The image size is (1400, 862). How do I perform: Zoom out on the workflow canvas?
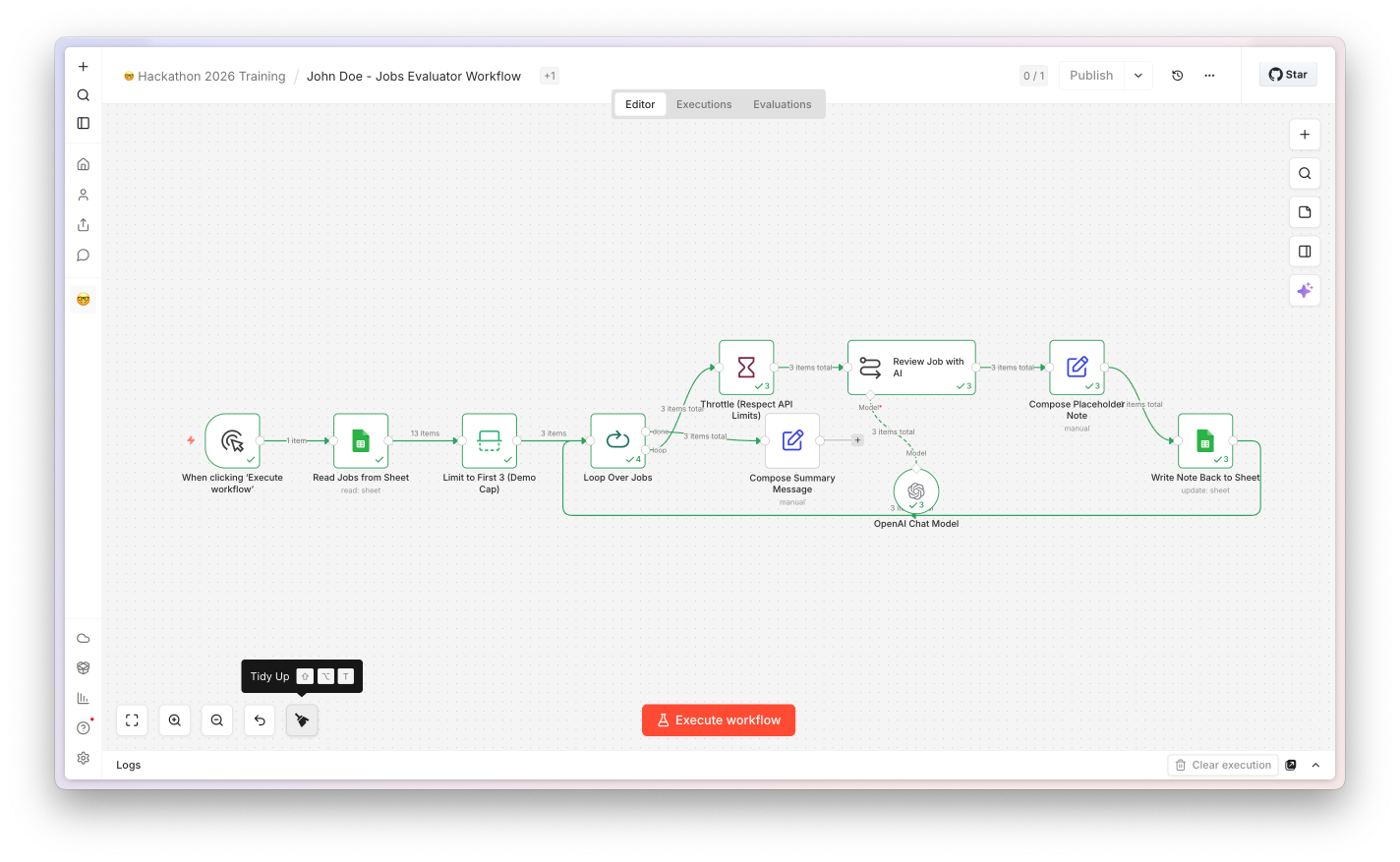point(217,720)
